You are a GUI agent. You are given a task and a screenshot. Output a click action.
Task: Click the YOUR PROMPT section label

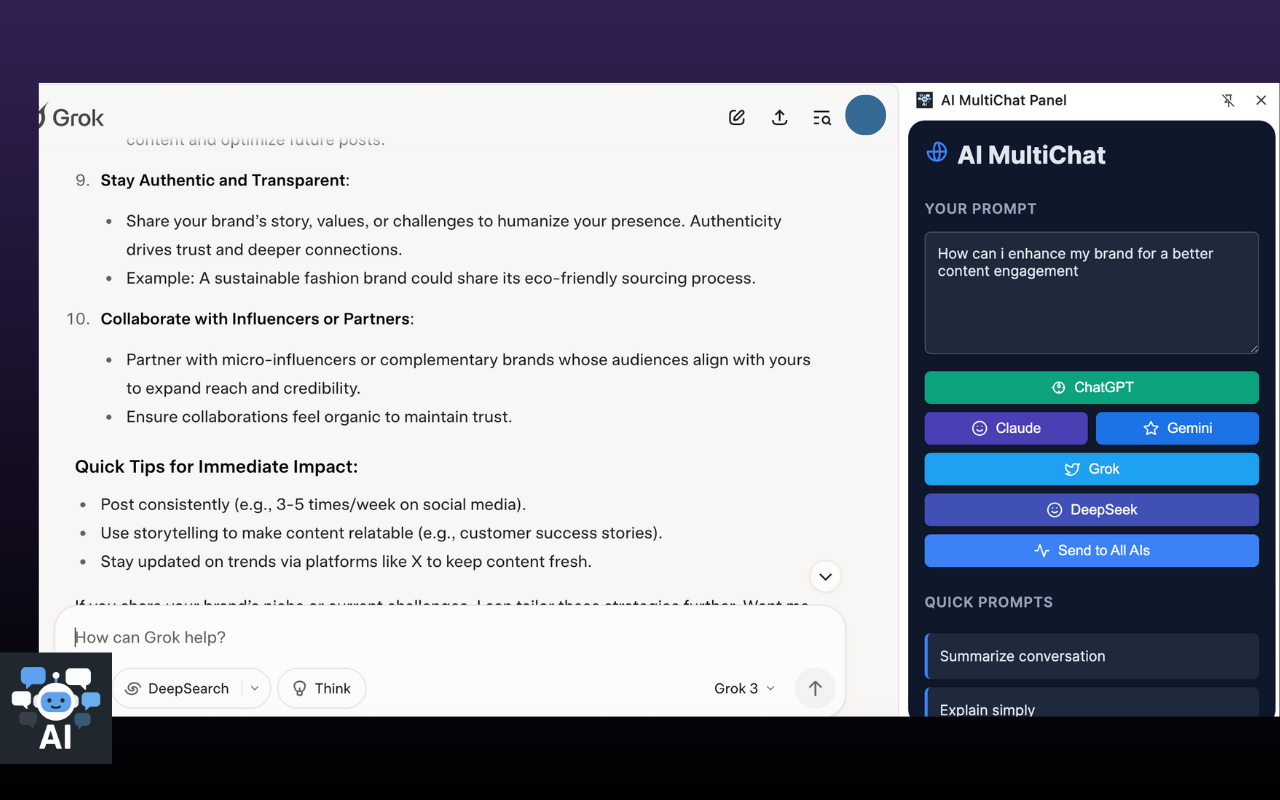(981, 209)
